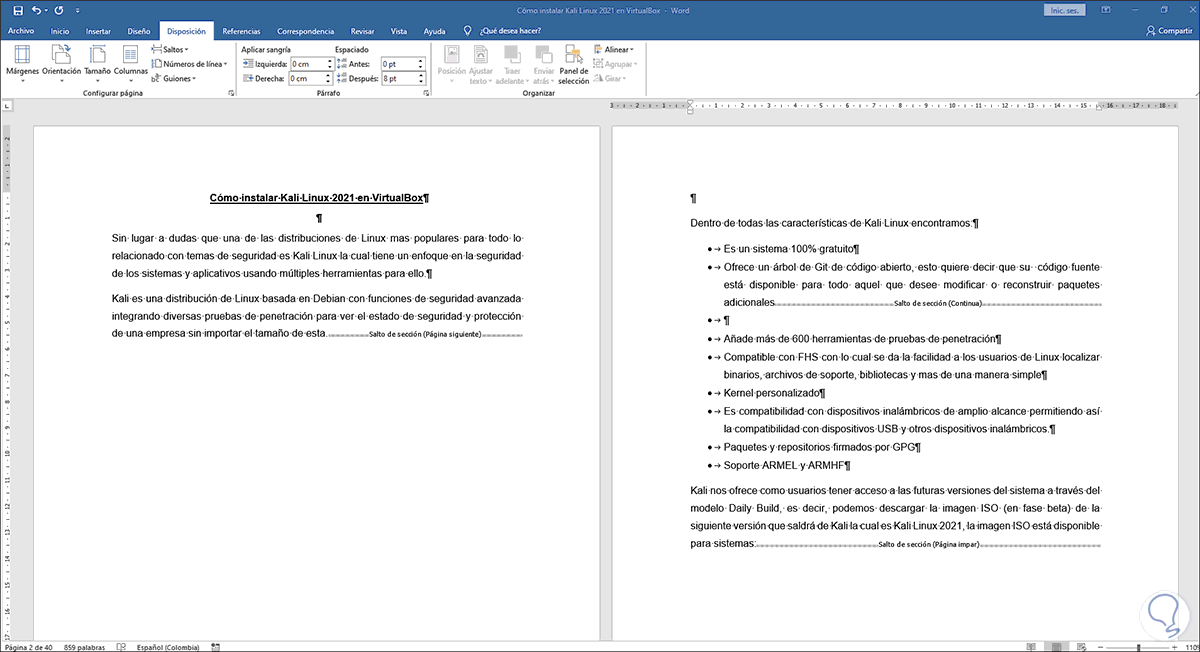Click the Salto de sección (Página siguiente) marker
The height and width of the screenshot is (652, 1200).
(x=425, y=334)
